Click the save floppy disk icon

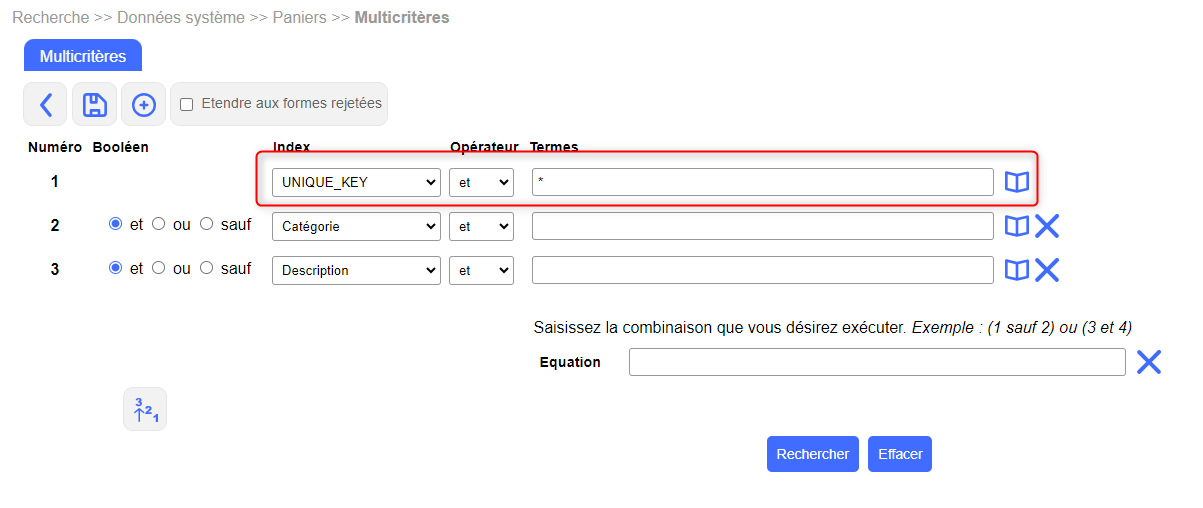(x=95, y=104)
